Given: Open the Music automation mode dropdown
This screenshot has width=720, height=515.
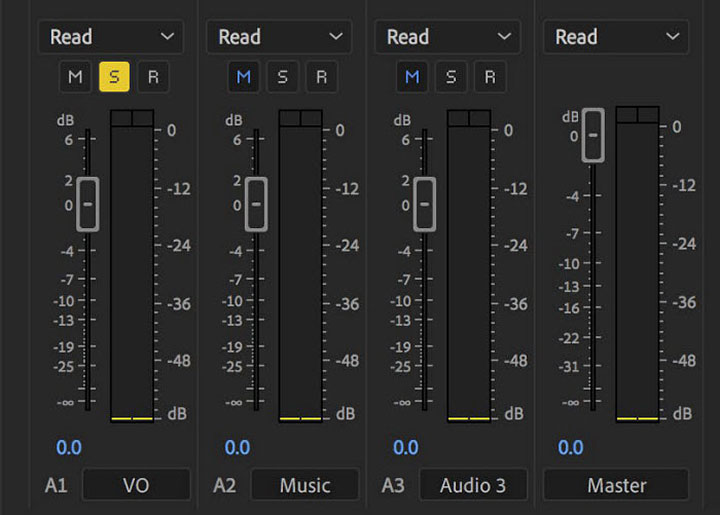Looking at the screenshot, I should pyautogui.click(x=279, y=37).
